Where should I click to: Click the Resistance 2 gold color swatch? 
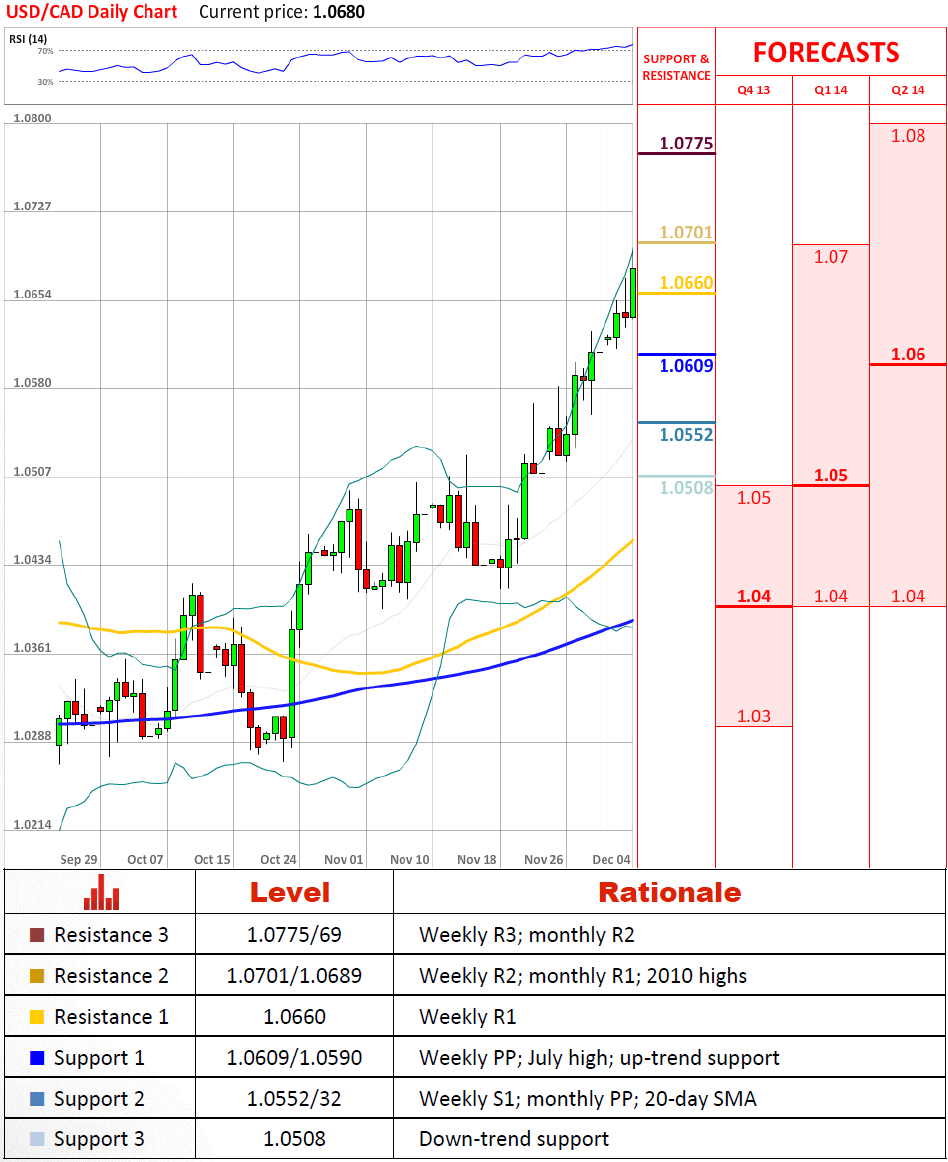37,975
